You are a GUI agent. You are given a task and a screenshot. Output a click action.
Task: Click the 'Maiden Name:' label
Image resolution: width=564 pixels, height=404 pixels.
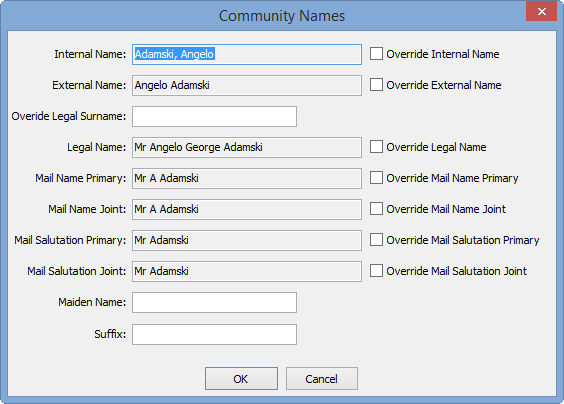coord(92,302)
